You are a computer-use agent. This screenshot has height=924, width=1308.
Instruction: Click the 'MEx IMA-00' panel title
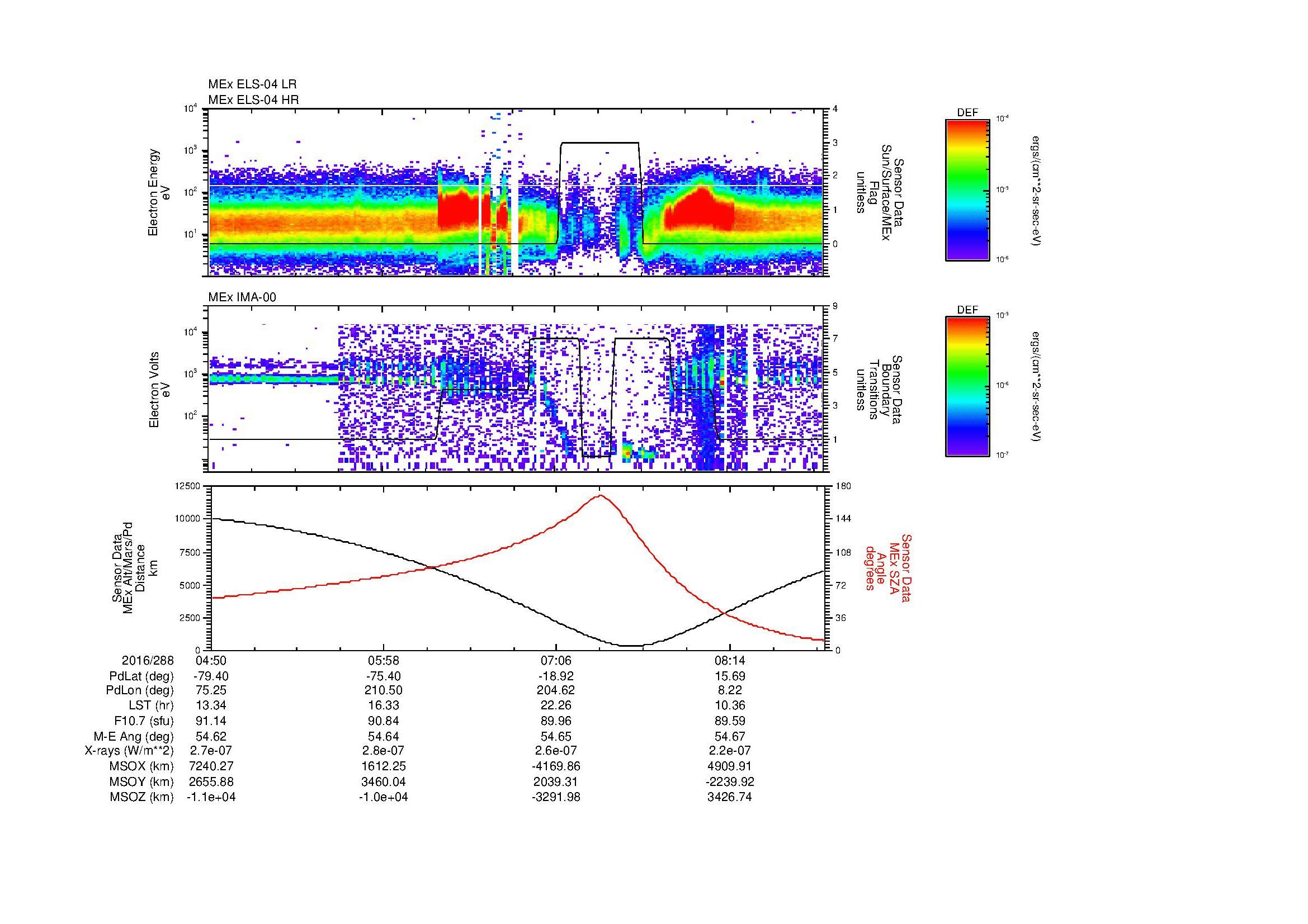click(x=242, y=297)
